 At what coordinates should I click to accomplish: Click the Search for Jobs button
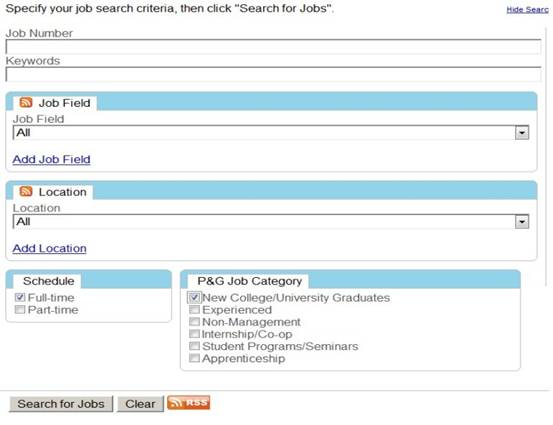coord(61,404)
